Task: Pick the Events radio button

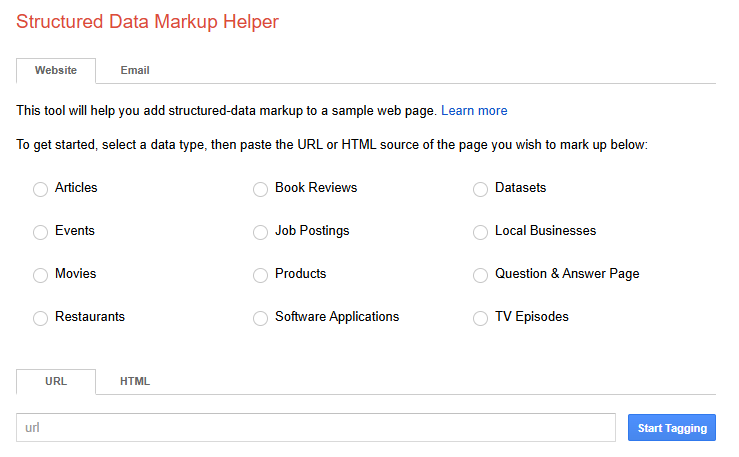Action: point(41,232)
